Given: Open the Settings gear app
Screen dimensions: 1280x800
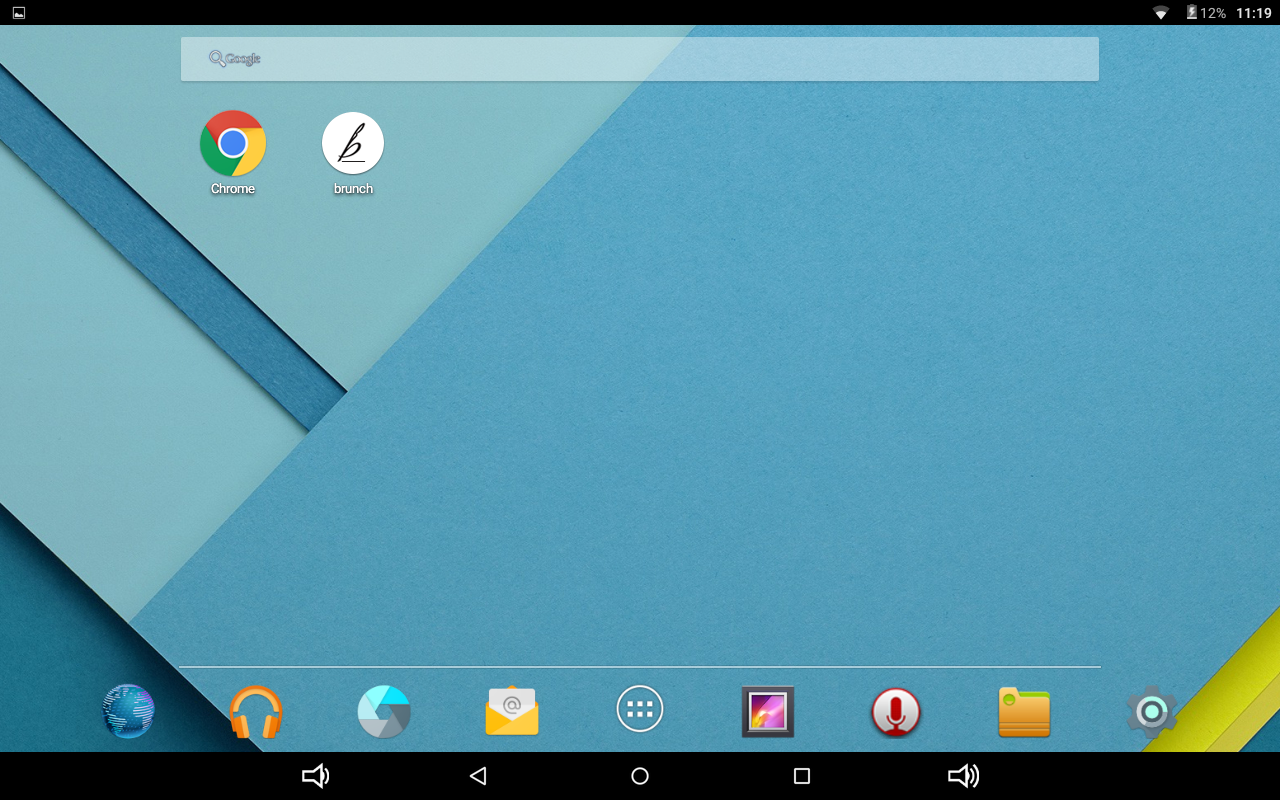Looking at the screenshot, I should pos(1151,711).
